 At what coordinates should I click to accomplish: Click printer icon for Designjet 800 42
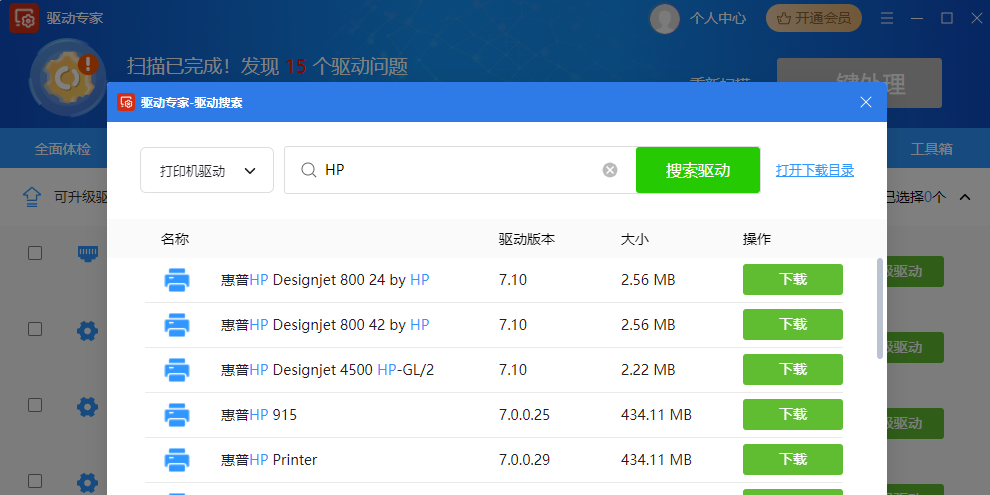point(177,325)
